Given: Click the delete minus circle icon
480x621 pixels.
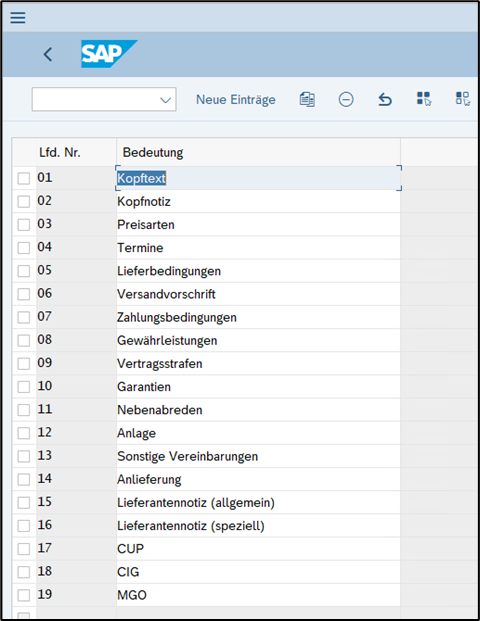Looking at the screenshot, I should [346, 99].
